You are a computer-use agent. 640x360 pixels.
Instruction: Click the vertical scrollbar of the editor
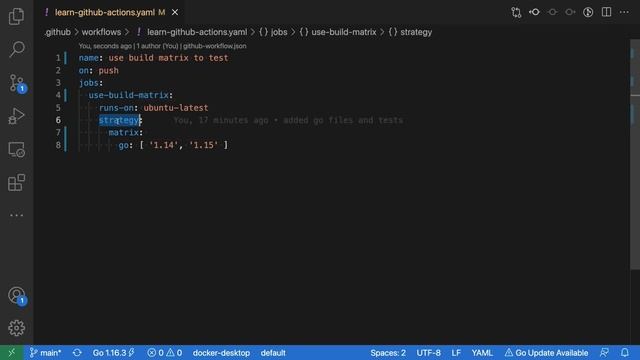pyautogui.click(x=635, y=154)
